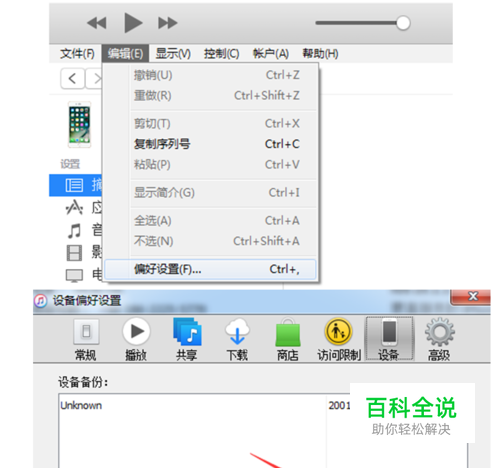Click the play button

pos(133,23)
